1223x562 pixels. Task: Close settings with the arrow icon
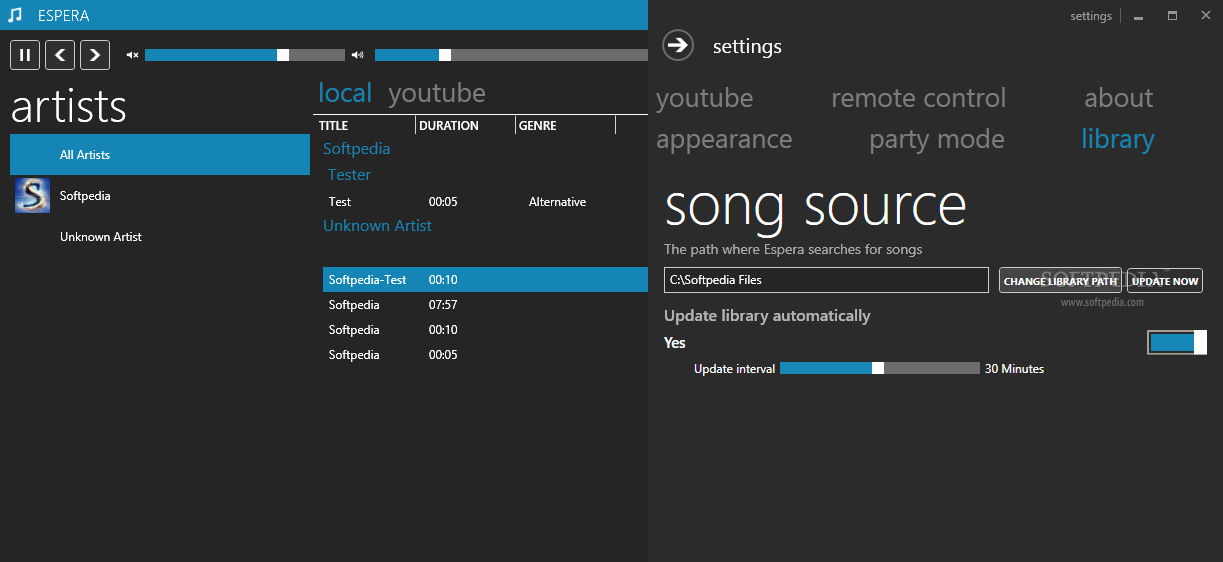click(x=678, y=45)
